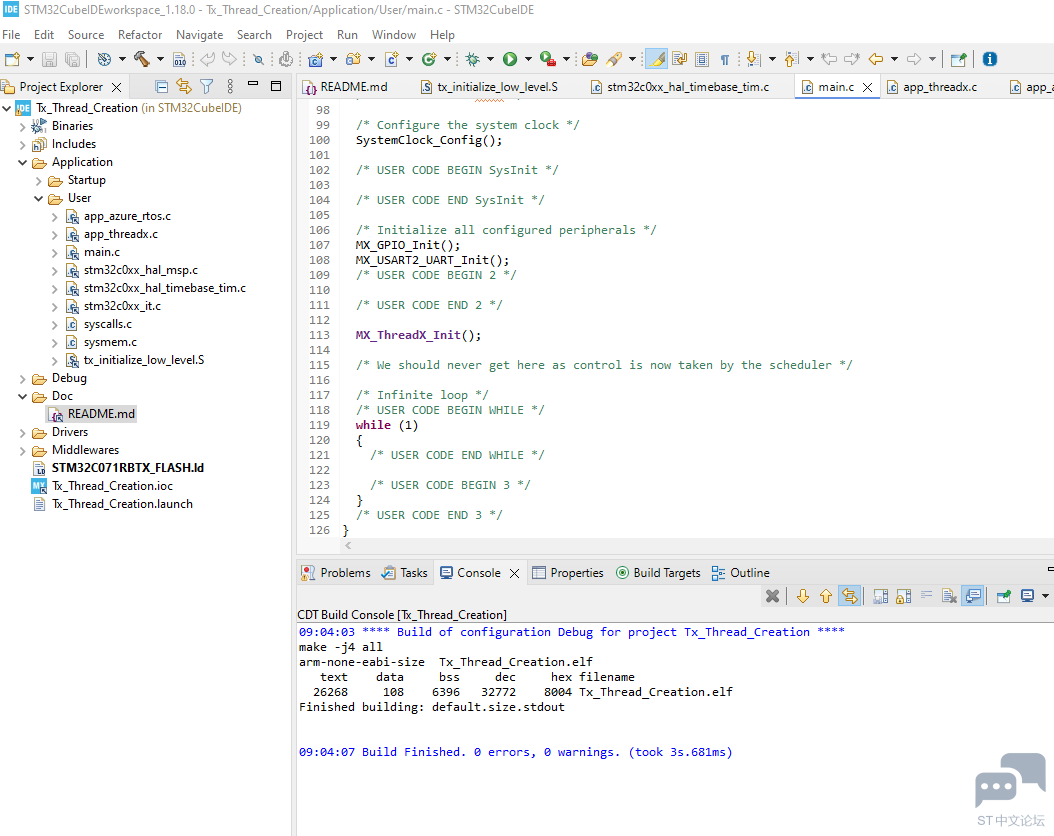
Task: Click the New source folder icon
Action: pyautogui.click(x=354, y=59)
